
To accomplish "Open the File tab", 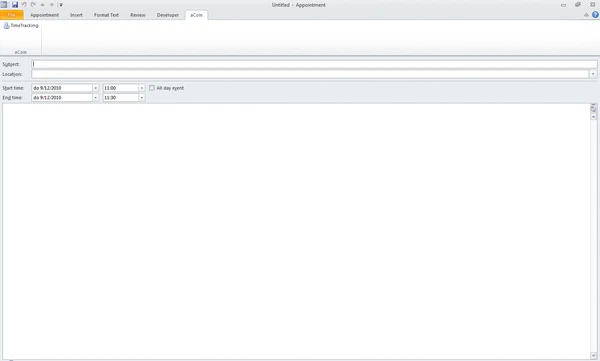I will (12, 15).
